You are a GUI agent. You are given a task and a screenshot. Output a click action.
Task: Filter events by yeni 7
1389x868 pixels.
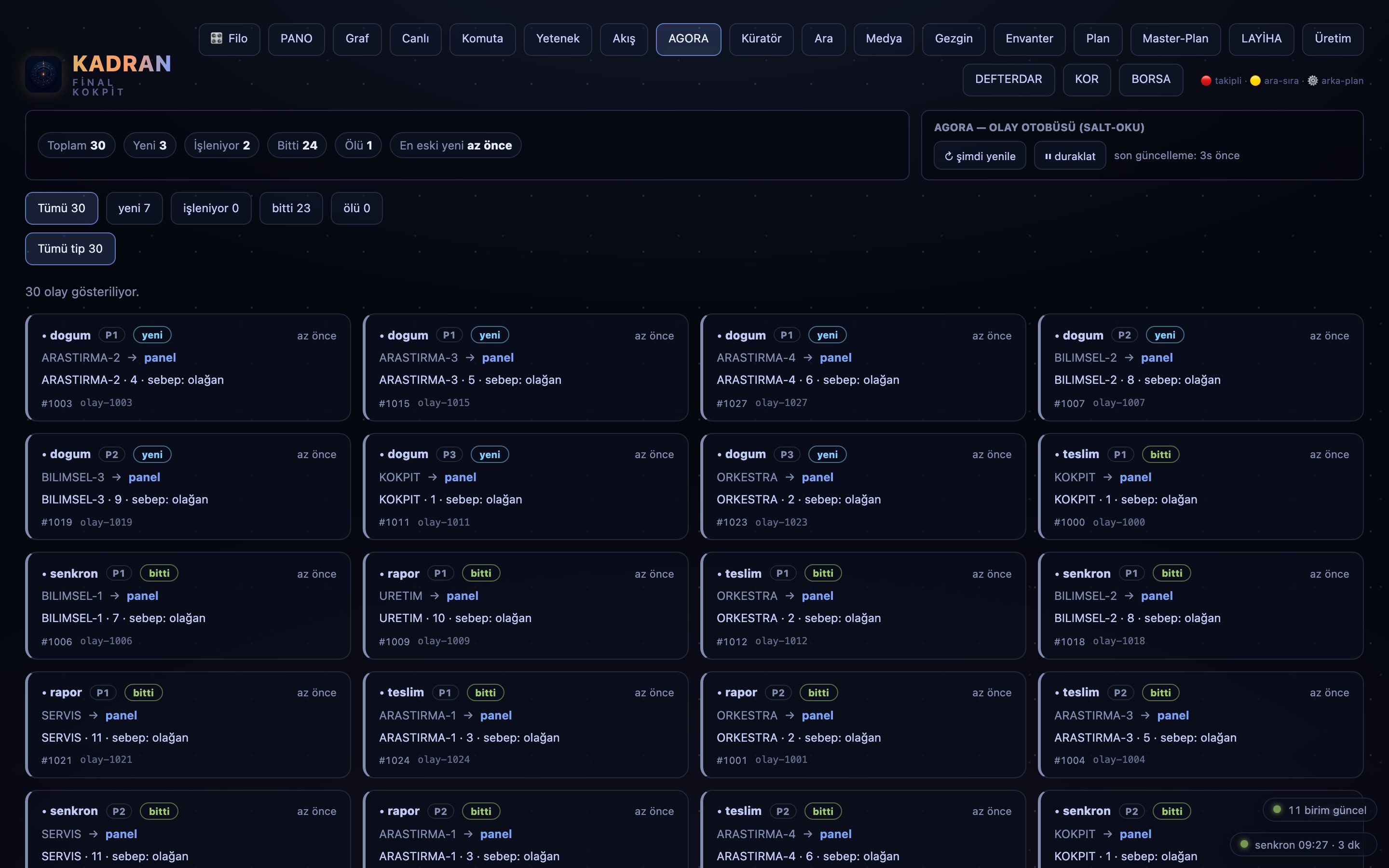[x=134, y=208]
